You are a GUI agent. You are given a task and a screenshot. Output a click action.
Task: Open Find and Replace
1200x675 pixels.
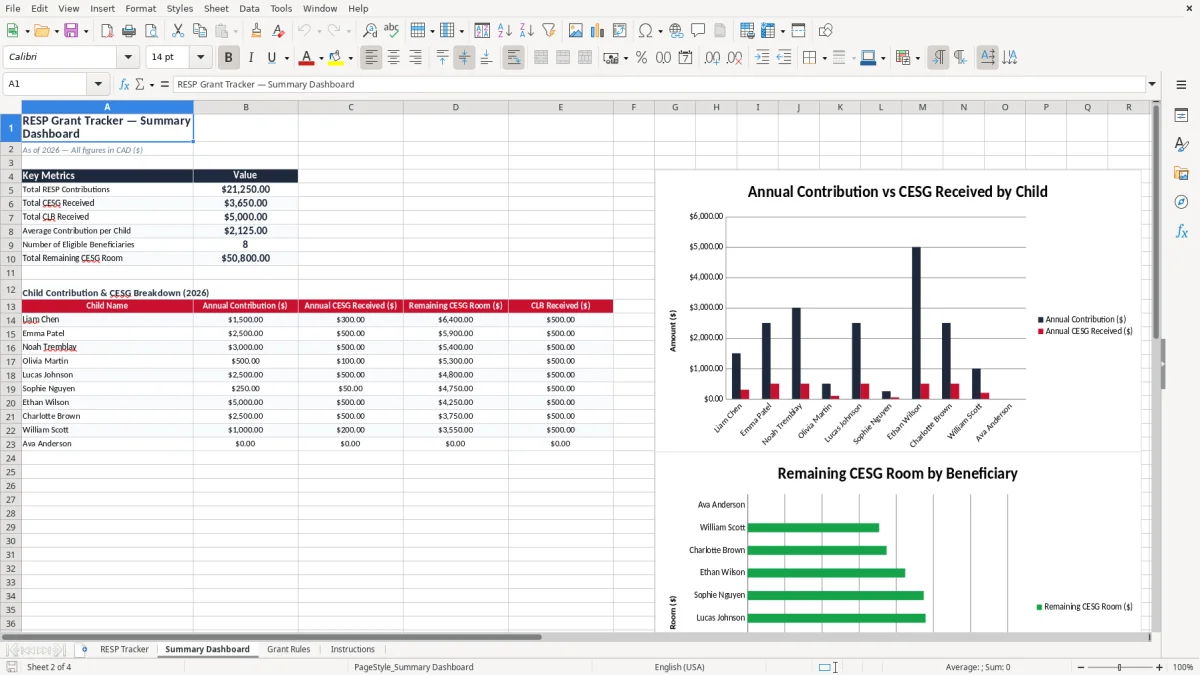tap(370, 31)
